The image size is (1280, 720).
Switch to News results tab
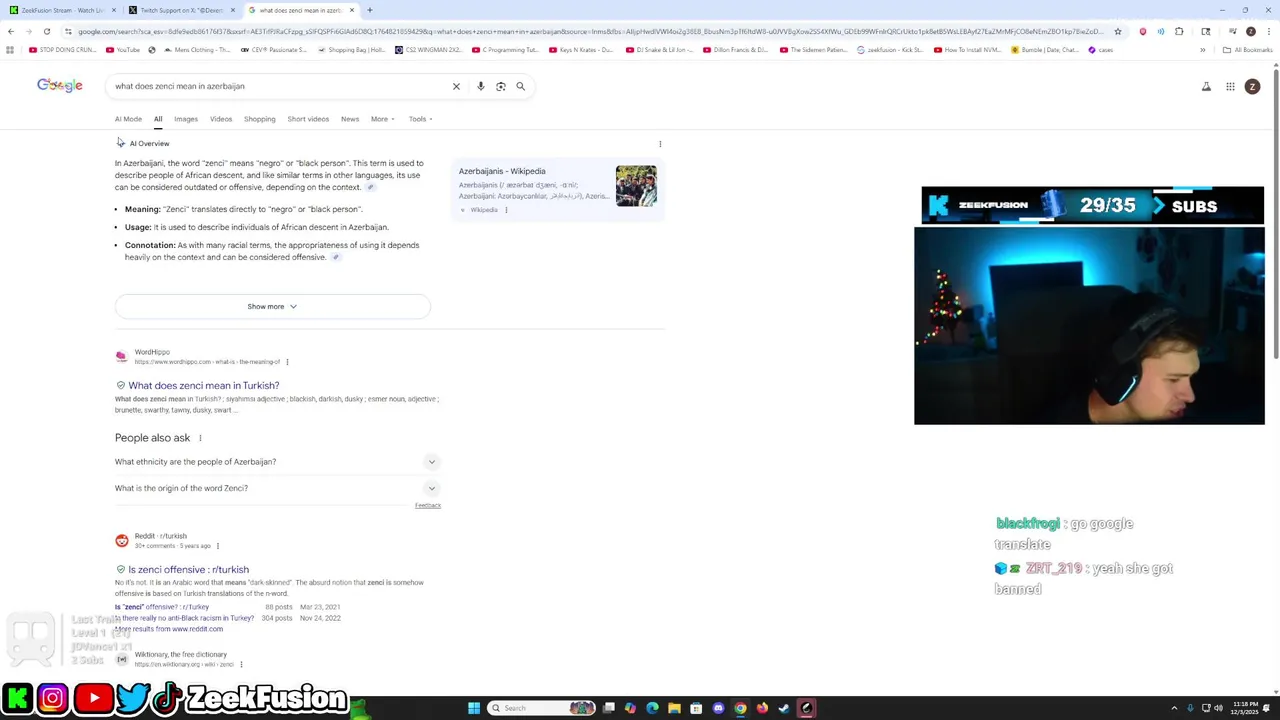click(x=350, y=119)
